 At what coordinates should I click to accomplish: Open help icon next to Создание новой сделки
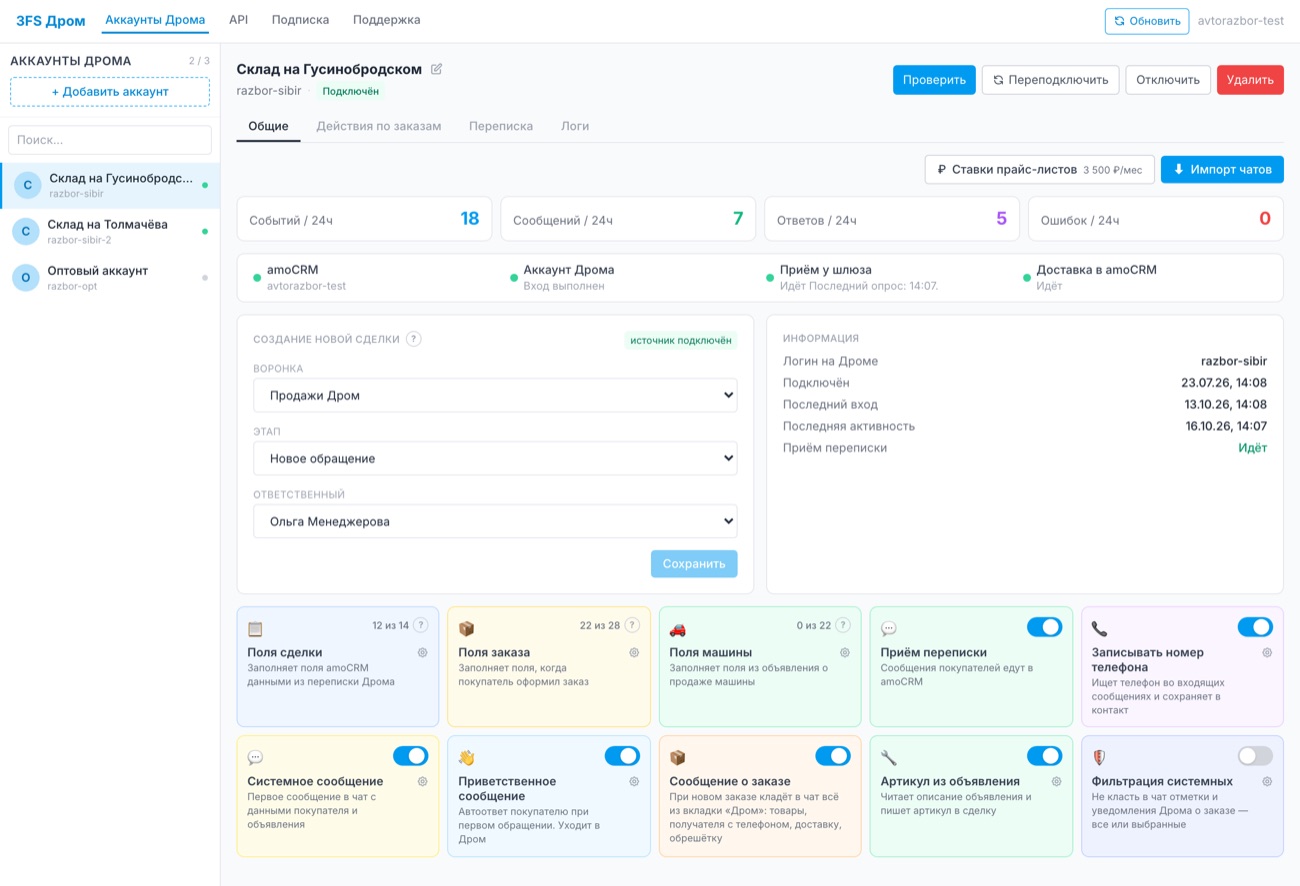coord(414,339)
